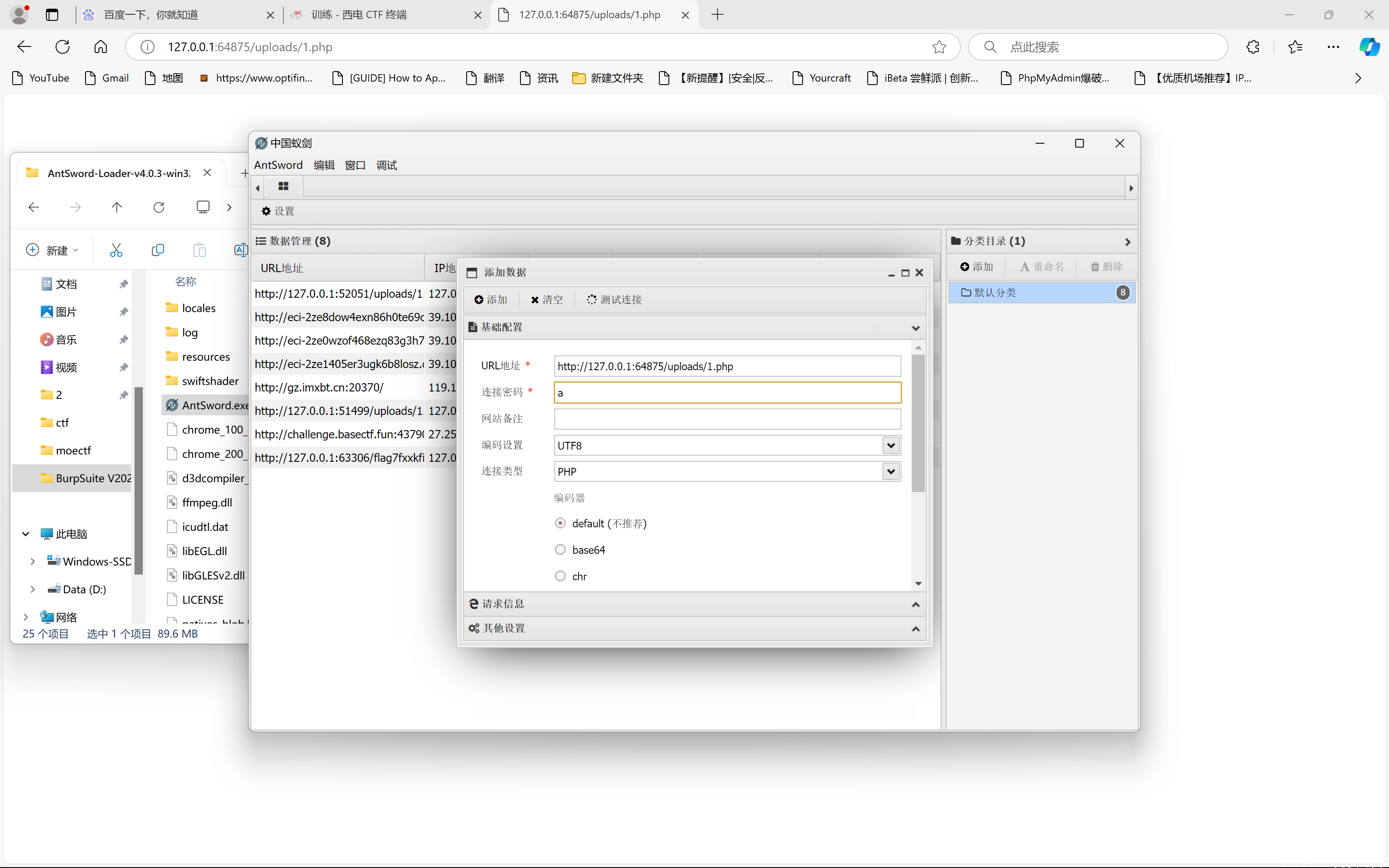Click the 新建 button in File Explorer
Image resolution: width=1389 pixels, height=868 pixels.
(x=52, y=250)
